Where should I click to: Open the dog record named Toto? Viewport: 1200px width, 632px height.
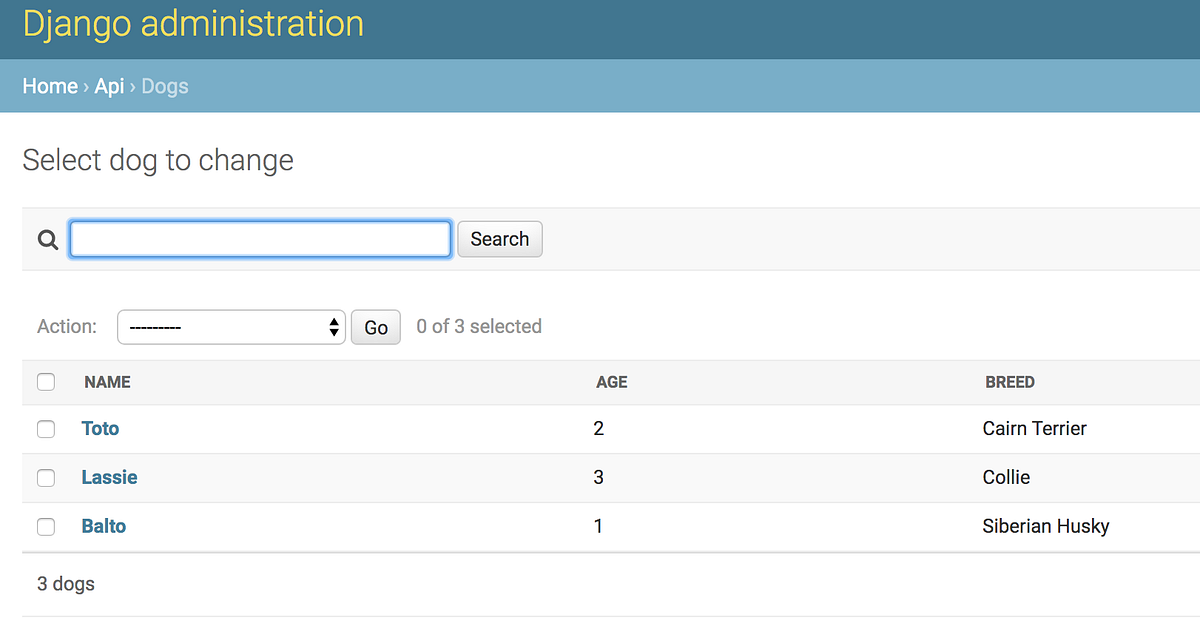100,428
